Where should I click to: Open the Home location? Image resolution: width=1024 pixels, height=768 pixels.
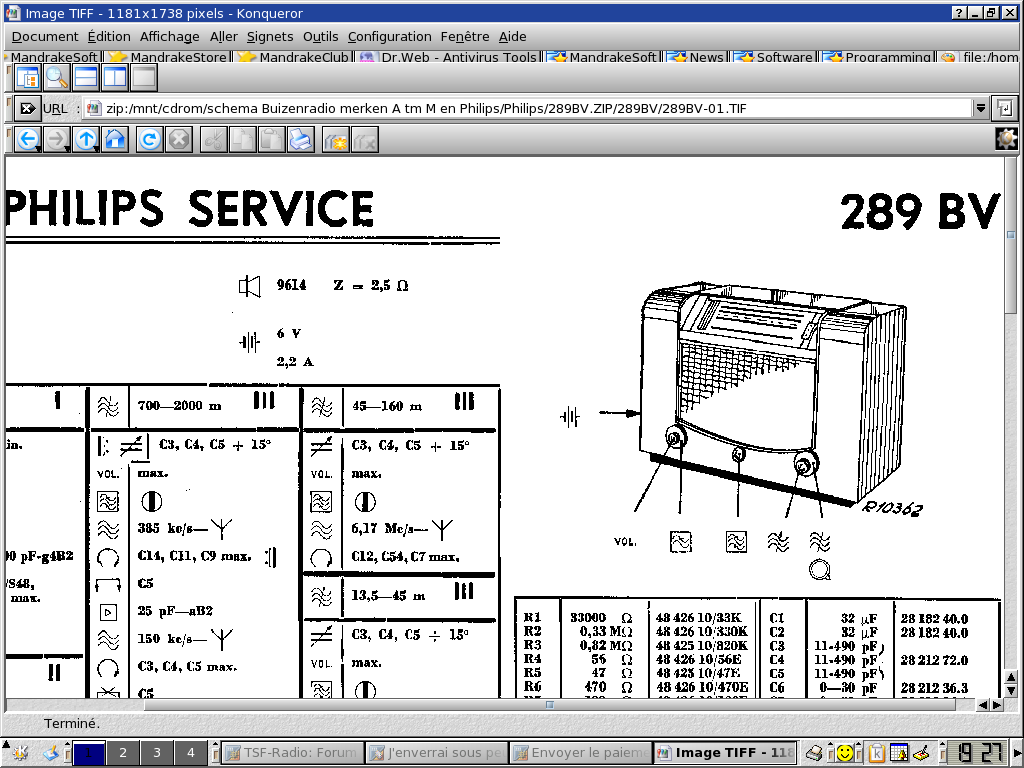[115, 139]
